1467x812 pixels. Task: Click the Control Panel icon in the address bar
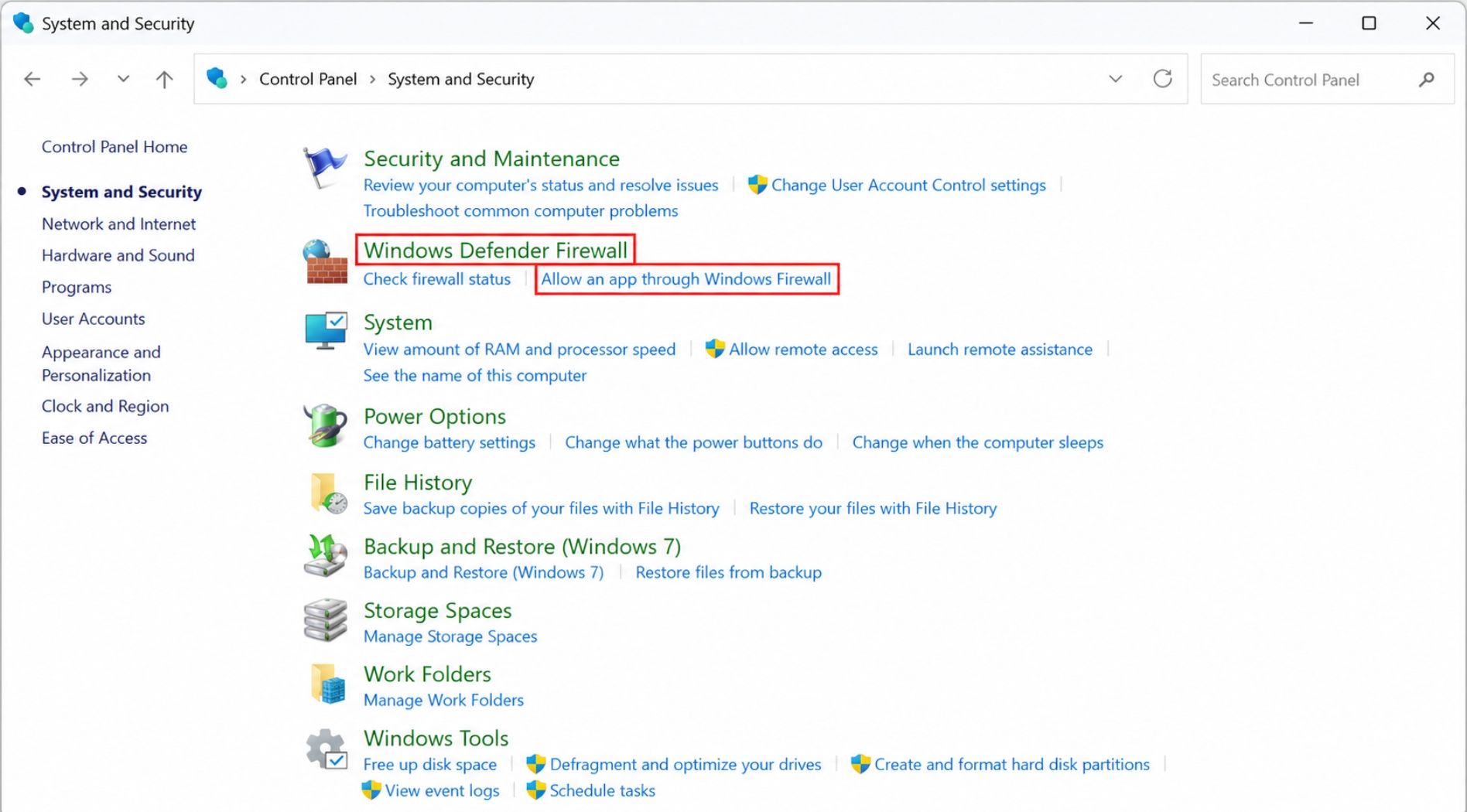point(217,78)
